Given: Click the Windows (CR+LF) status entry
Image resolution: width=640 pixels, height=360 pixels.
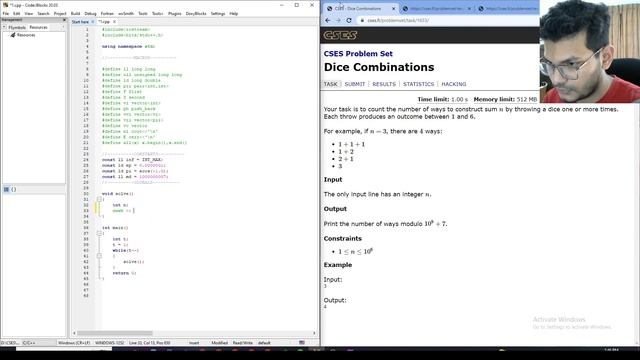Looking at the screenshot, I should [x=74, y=343].
